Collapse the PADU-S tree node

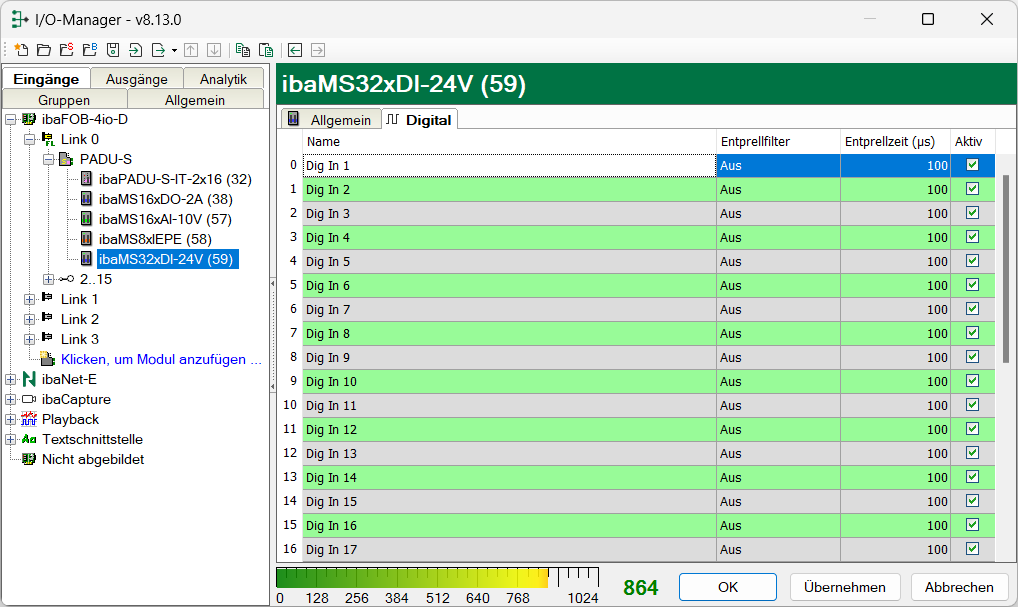click(x=48, y=159)
